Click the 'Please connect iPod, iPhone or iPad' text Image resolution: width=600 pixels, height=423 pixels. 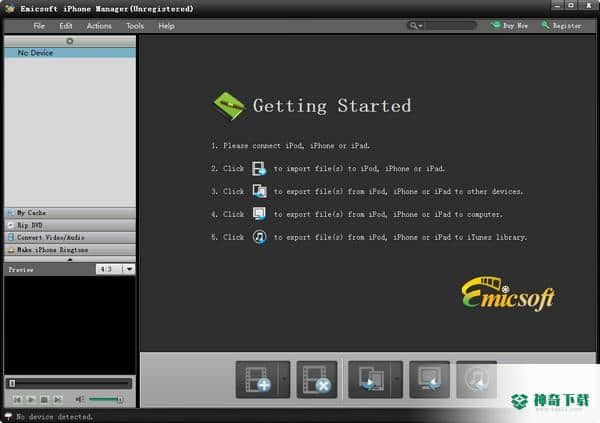click(296, 145)
